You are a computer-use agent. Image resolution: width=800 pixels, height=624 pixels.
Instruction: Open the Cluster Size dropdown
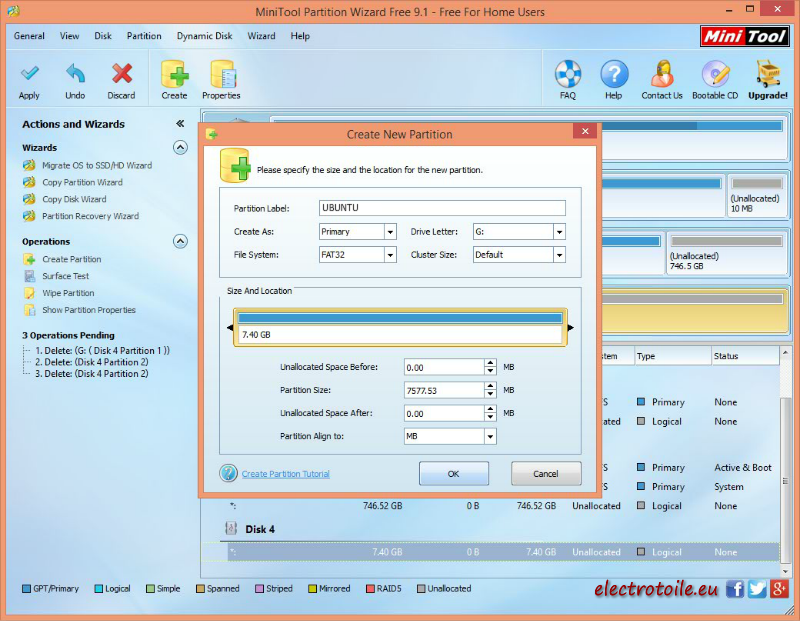click(560, 255)
